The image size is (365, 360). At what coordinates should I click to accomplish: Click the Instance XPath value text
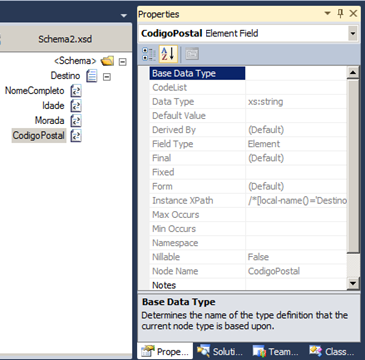click(x=297, y=201)
